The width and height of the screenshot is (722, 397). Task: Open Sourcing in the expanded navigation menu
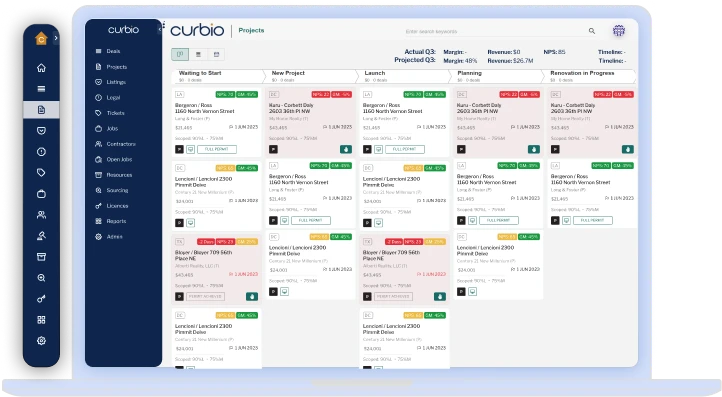(112, 190)
